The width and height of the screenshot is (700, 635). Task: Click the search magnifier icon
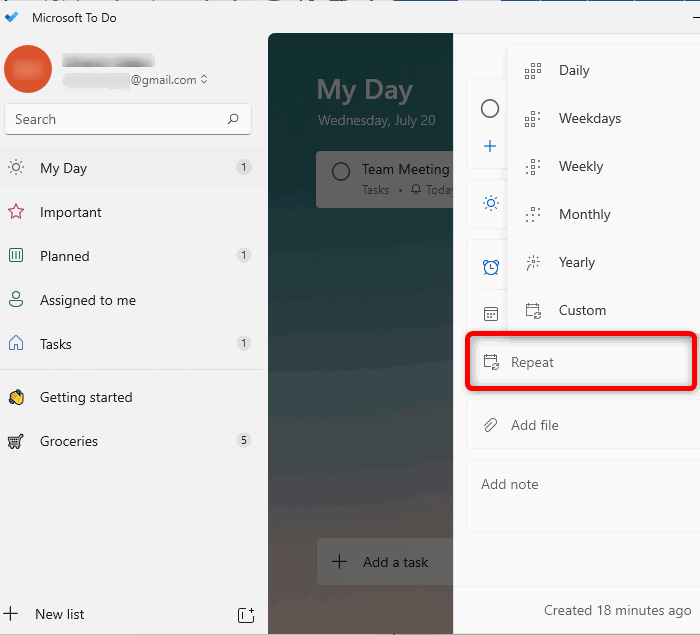tap(233, 119)
